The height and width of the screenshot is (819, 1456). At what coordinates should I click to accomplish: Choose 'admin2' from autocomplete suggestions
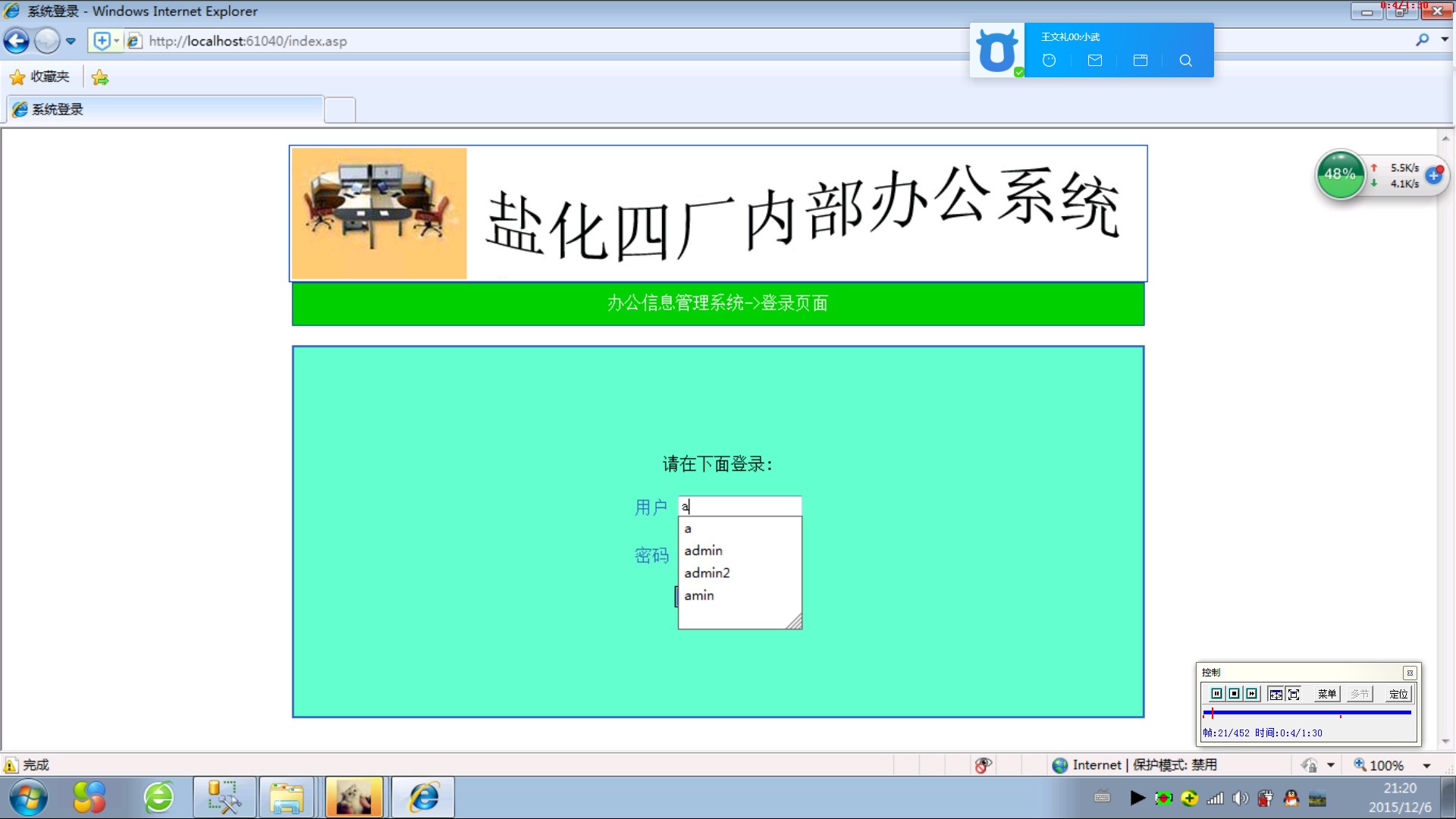pyautogui.click(x=739, y=573)
